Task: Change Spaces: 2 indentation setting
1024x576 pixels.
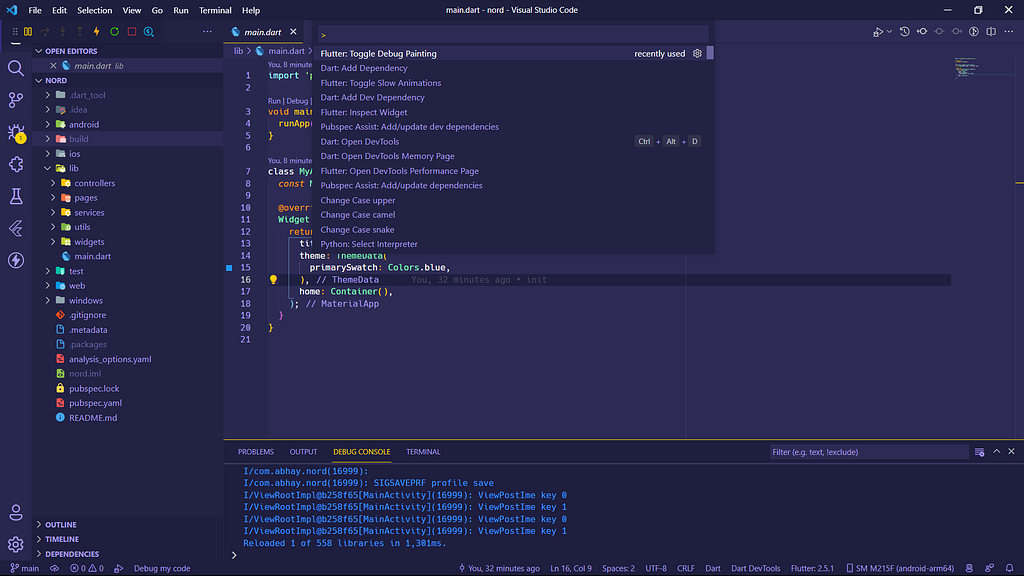Action: [618, 568]
